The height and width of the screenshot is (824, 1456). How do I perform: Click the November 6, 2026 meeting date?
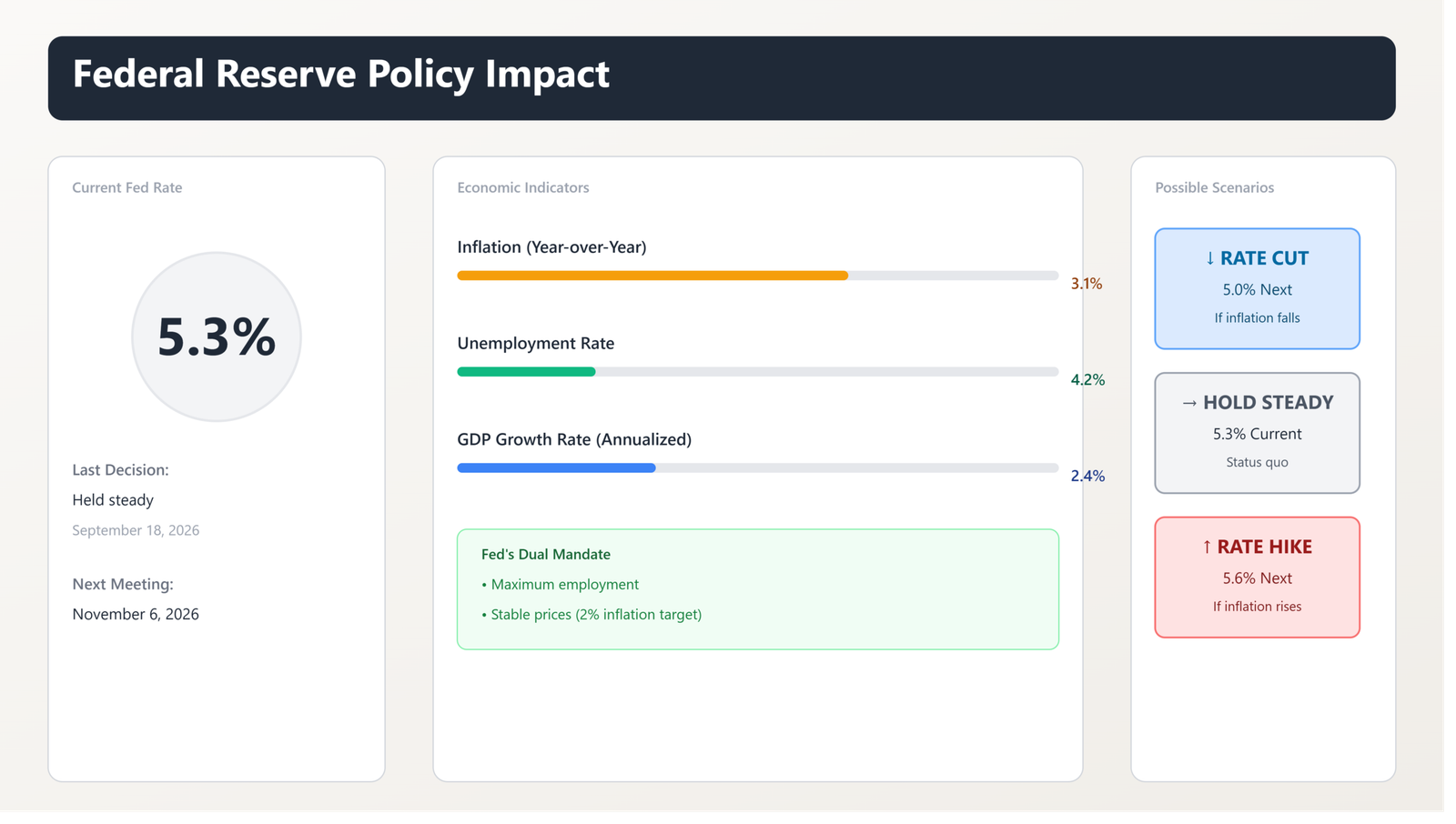point(136,614)
